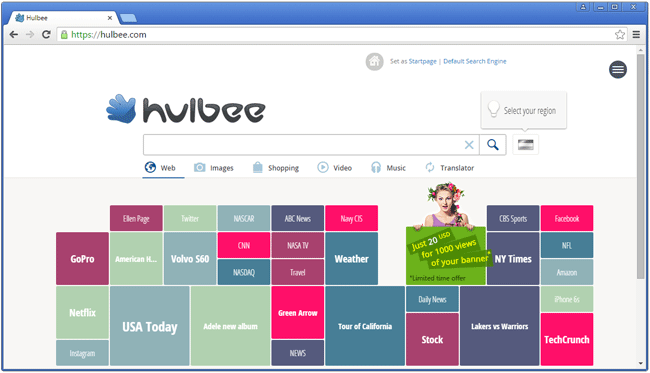The width and height of the screenshot is (650, 373).
Task: Open the Translator tab
Action: coord(450,168)
